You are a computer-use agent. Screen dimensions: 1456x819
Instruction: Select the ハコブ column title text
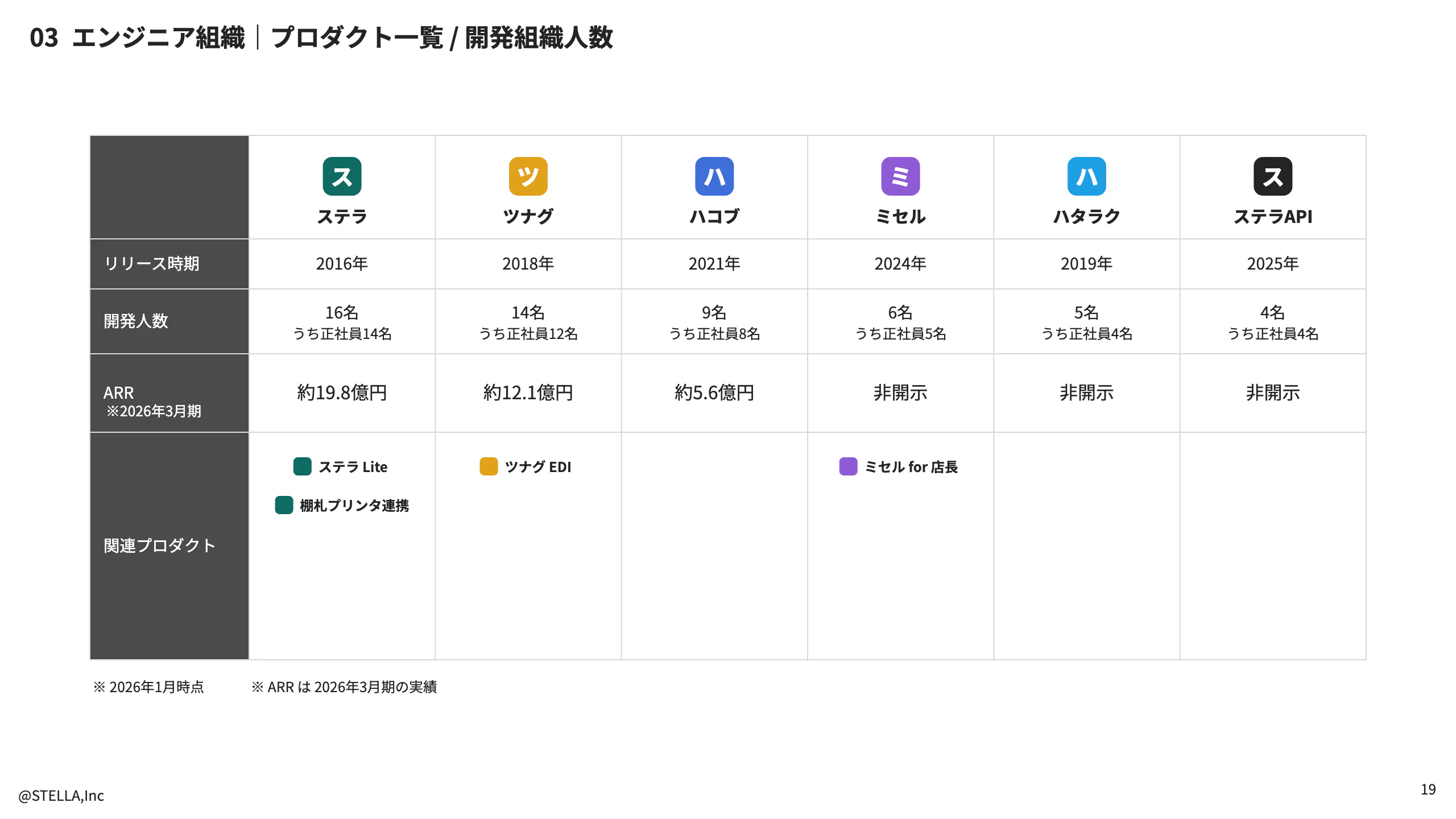[714, 217]
